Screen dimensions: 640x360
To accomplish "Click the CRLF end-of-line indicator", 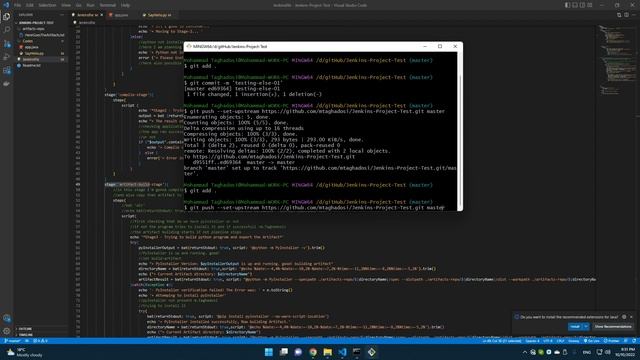I will click(560, 341).
